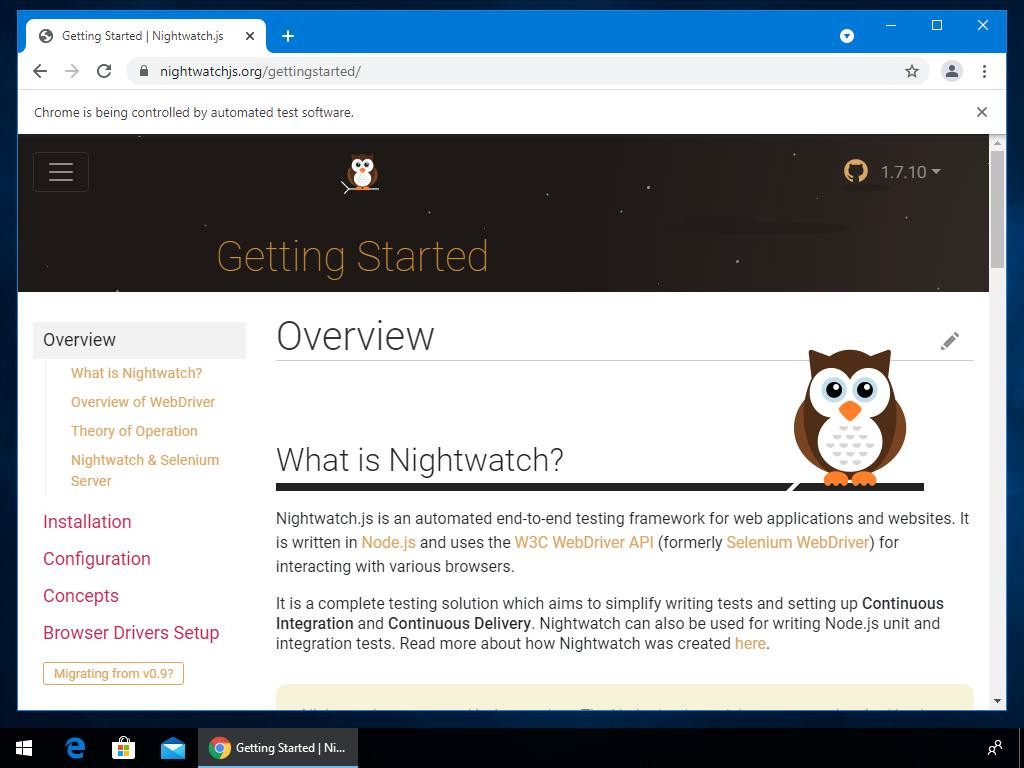Screen dimensions: 1024x768
Task: Open Chrome three-dot menu
Action: tap(984, 71)
